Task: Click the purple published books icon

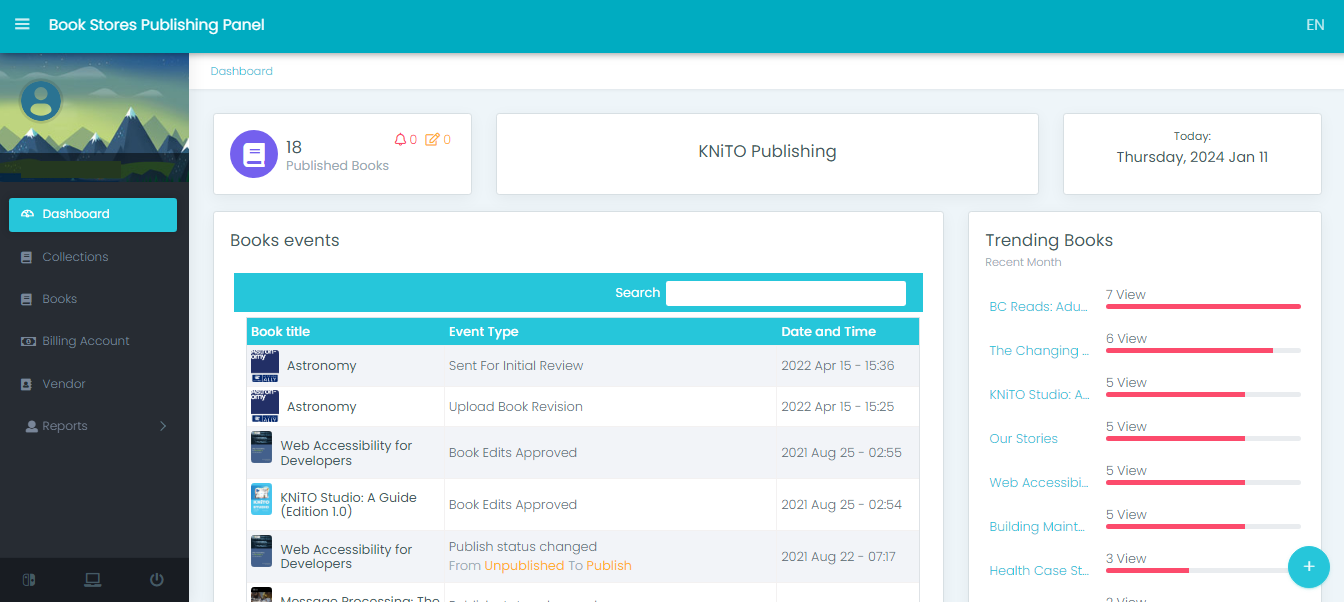Action: pyautogui.click(x=254, y=154)
